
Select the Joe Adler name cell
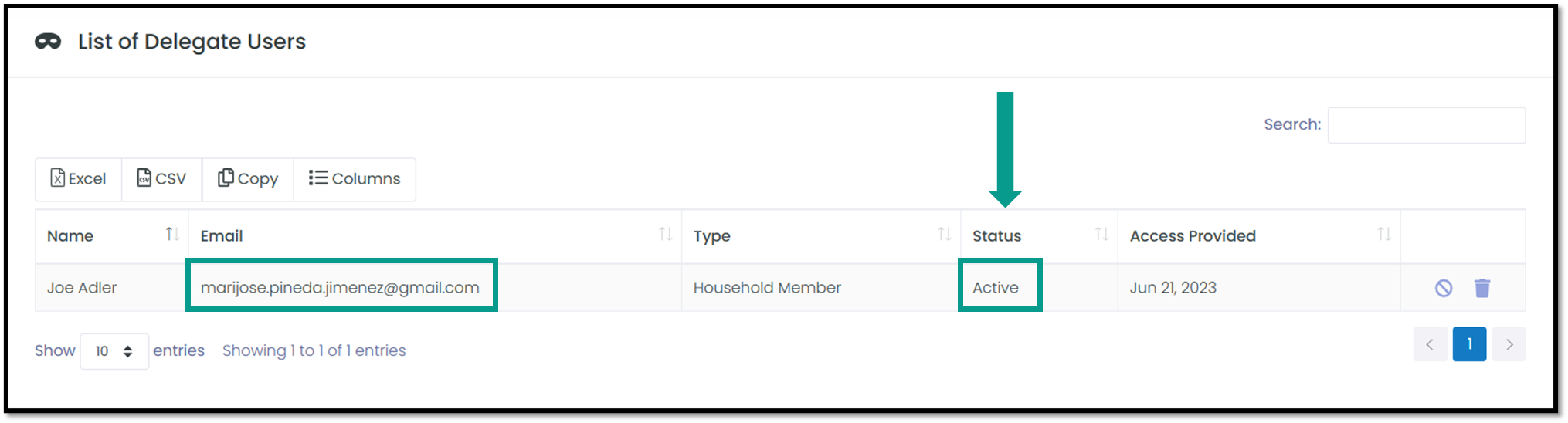click(x=82, y=288)
